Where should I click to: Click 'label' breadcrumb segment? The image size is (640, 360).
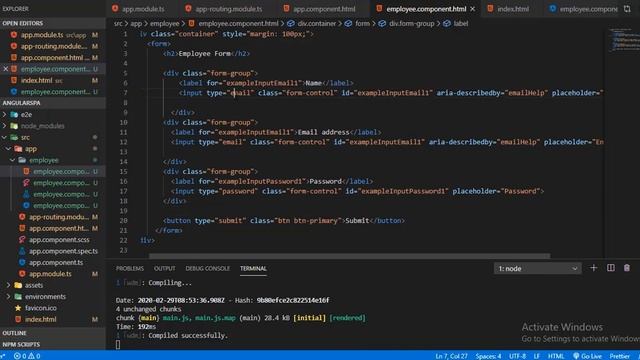point(456,24)
